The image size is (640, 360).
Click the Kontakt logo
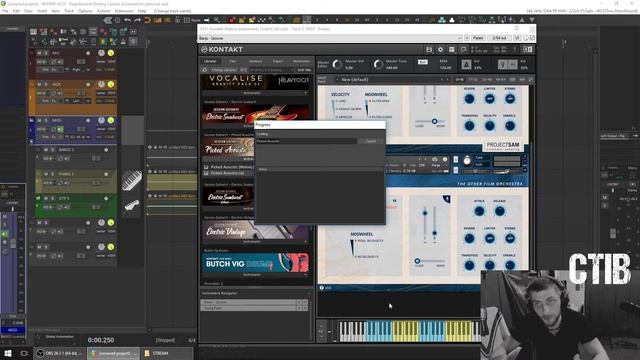(x=222, y=49)
